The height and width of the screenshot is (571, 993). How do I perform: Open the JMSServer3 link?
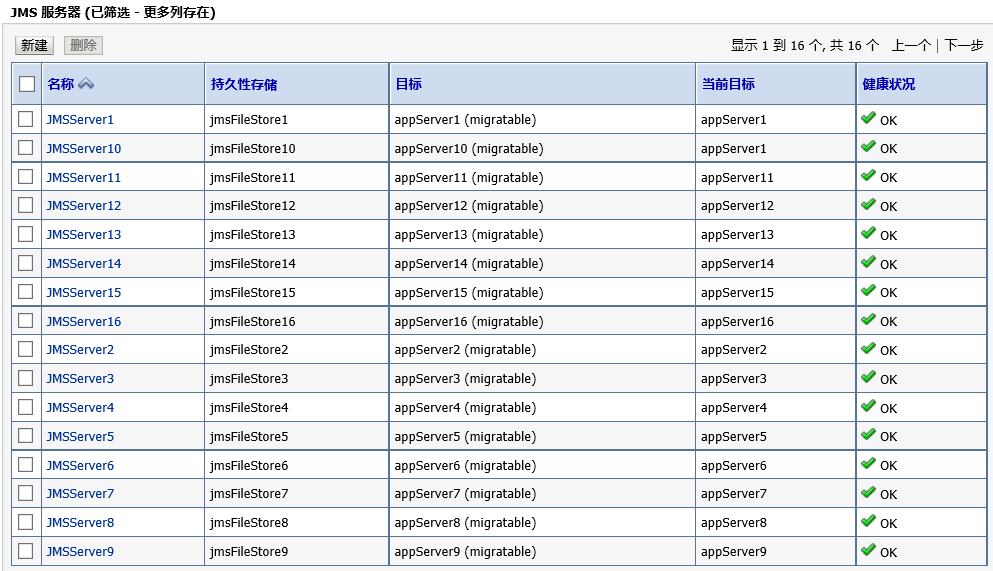[x=80, y=379]
